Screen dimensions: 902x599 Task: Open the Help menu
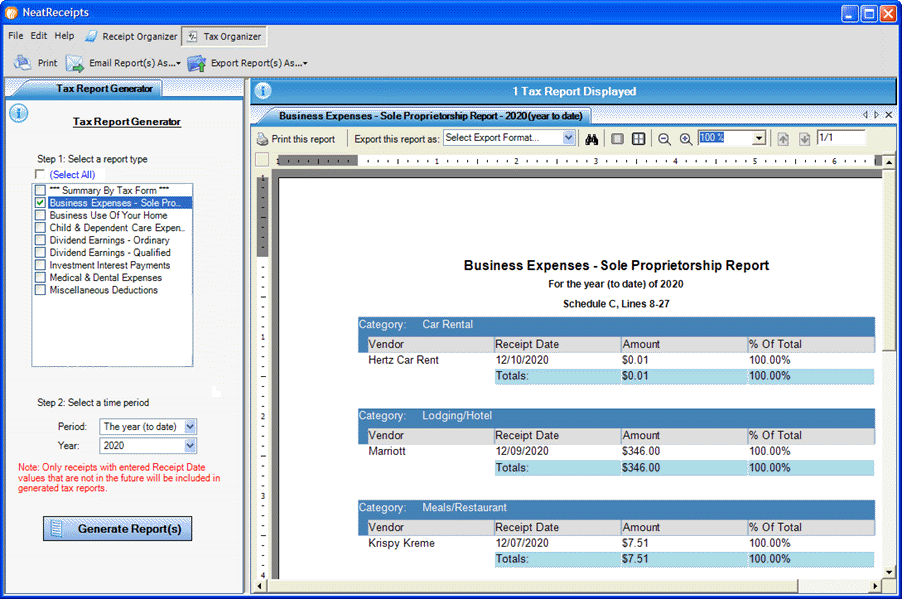click(x=64, y=36)
